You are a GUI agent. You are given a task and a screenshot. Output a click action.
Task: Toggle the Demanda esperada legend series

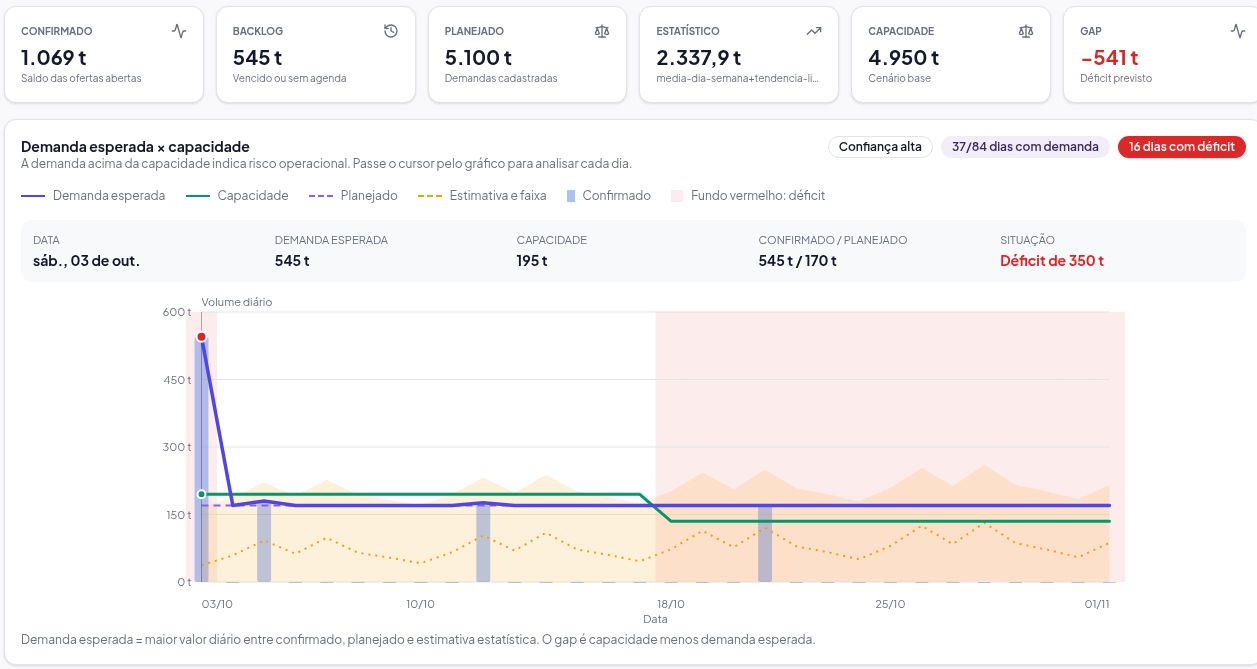tap(93, 196)
